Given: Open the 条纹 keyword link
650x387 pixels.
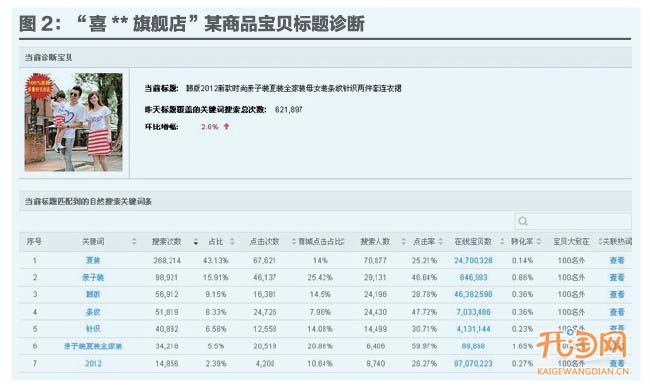Looking at the screenshot, I should [x=93, y=312].
